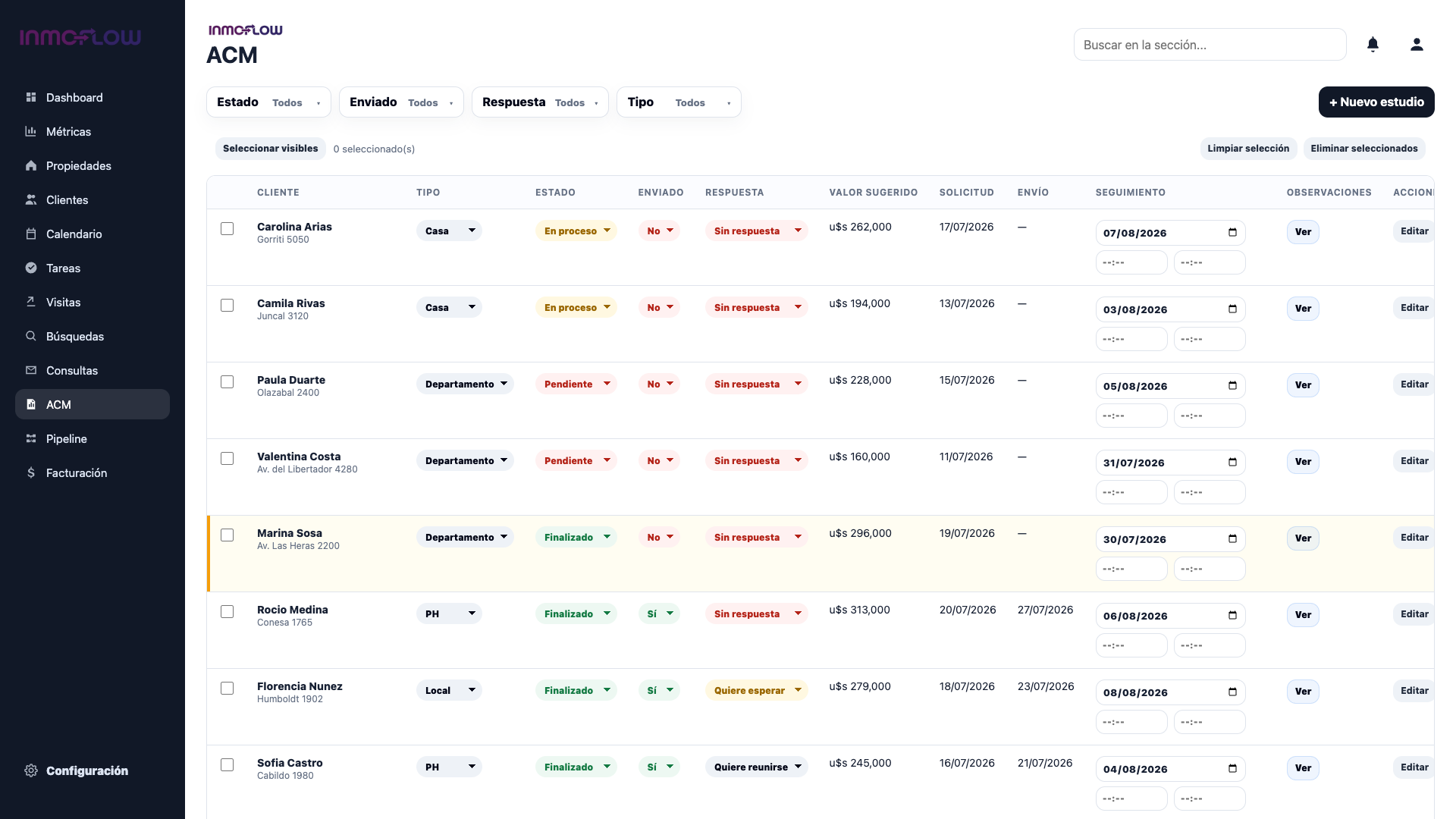Open the Respuesta filter dropdown
The height and width of the screenshot is (819, 1456).
(x=540, y=102)
